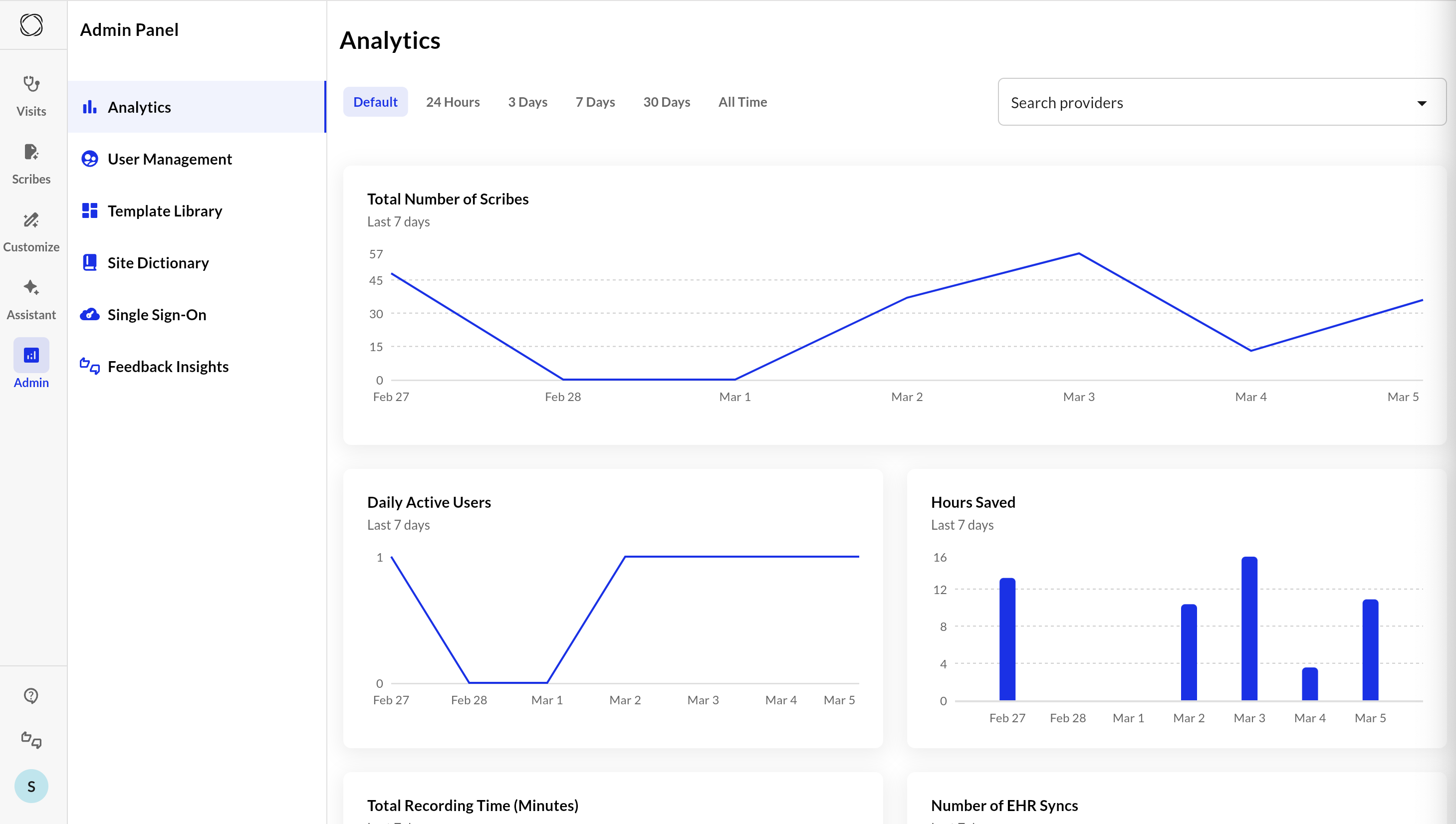
Task: Click the user avatar labeled S
Action: click(x=31, y=786)
